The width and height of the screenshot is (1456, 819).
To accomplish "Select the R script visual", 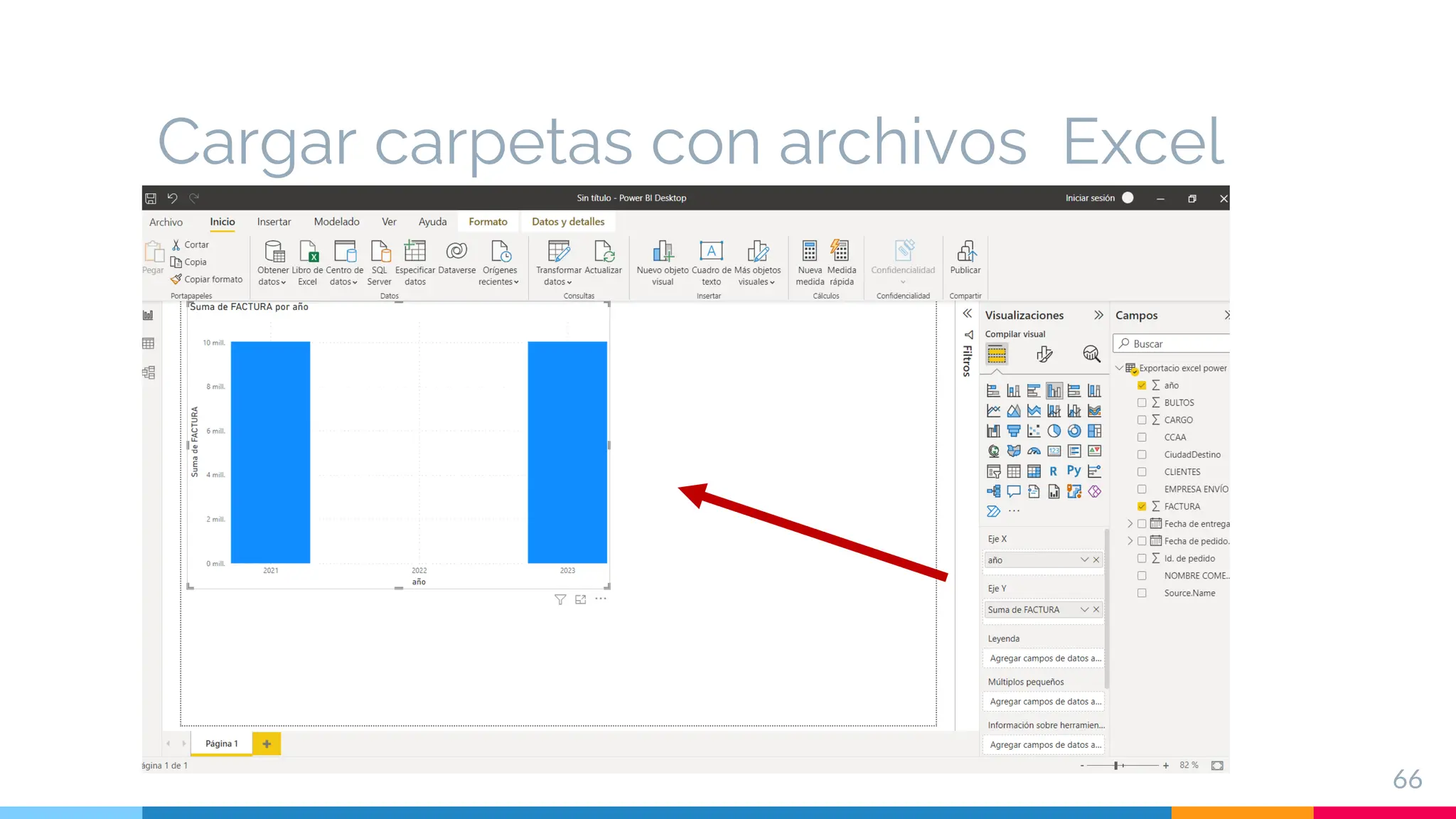I will 1054,471.
